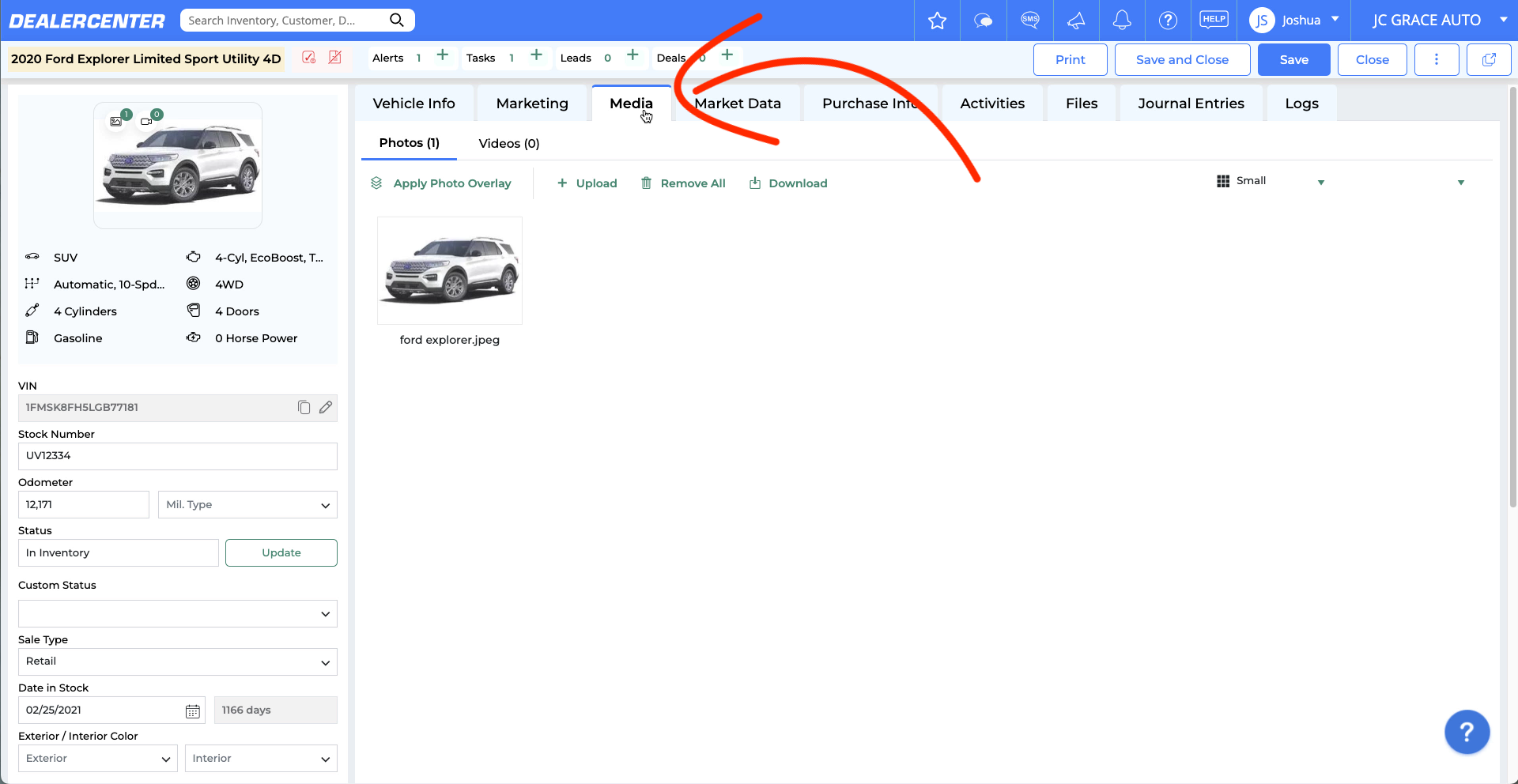
Task: Add a new deal with plus icon
Action: coord(727,55)
